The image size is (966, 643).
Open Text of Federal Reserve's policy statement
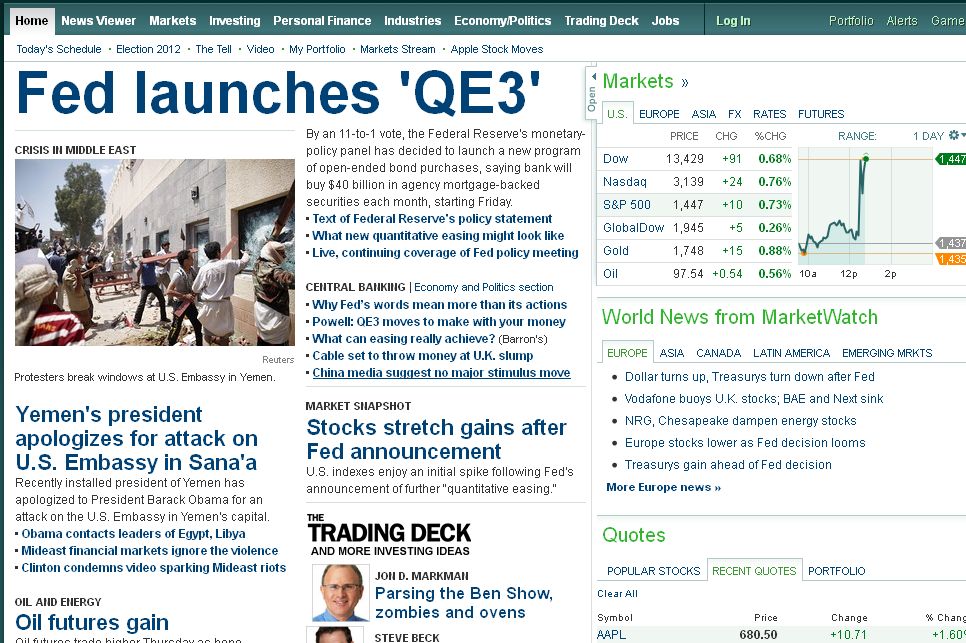pos(432,219)
